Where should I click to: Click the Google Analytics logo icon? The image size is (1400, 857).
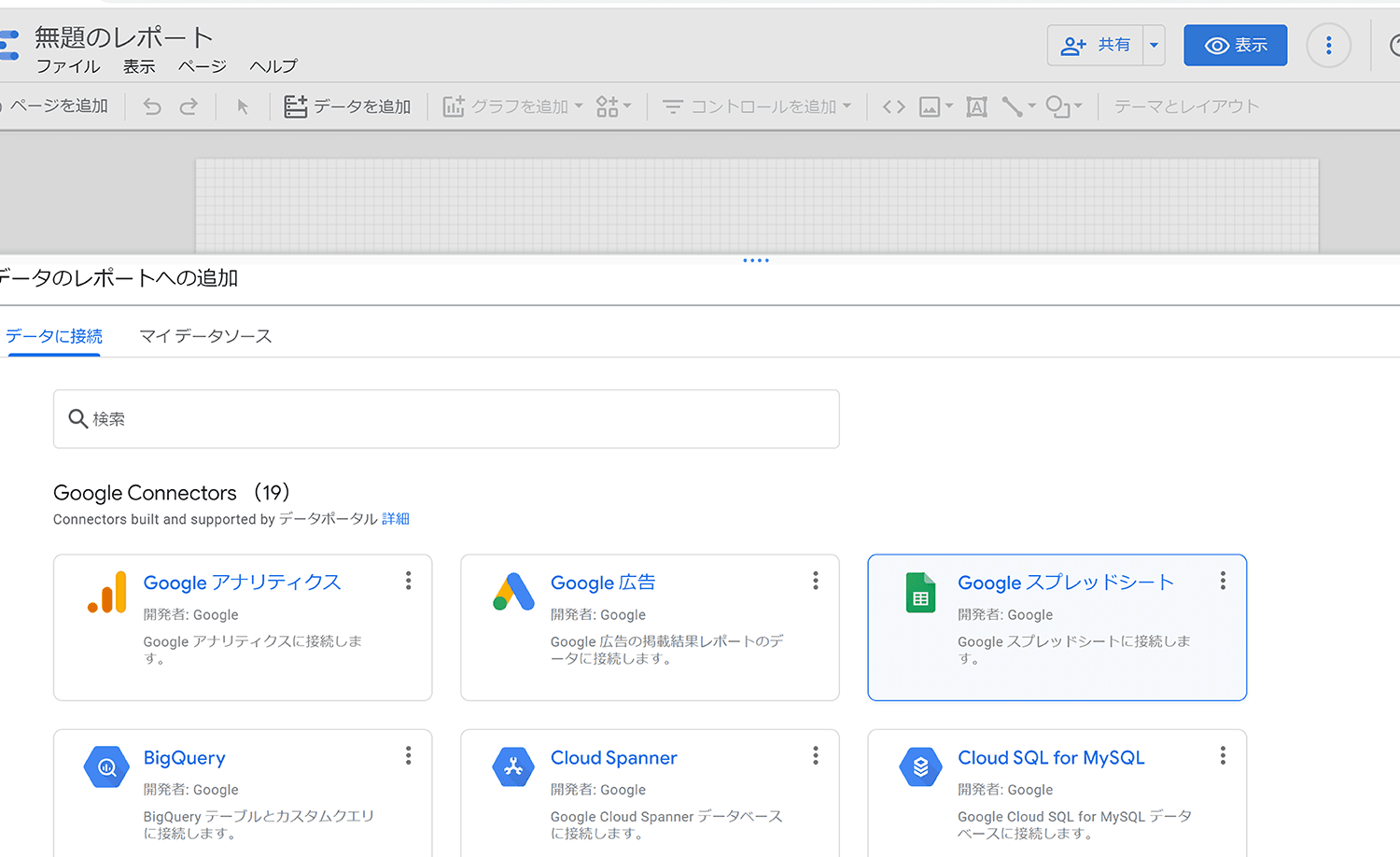click(x=107, y=592)
